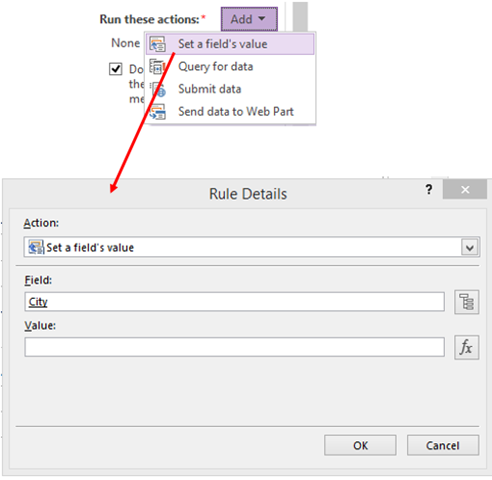Dismiss the dialog with Cancel button

click(443, 445)
